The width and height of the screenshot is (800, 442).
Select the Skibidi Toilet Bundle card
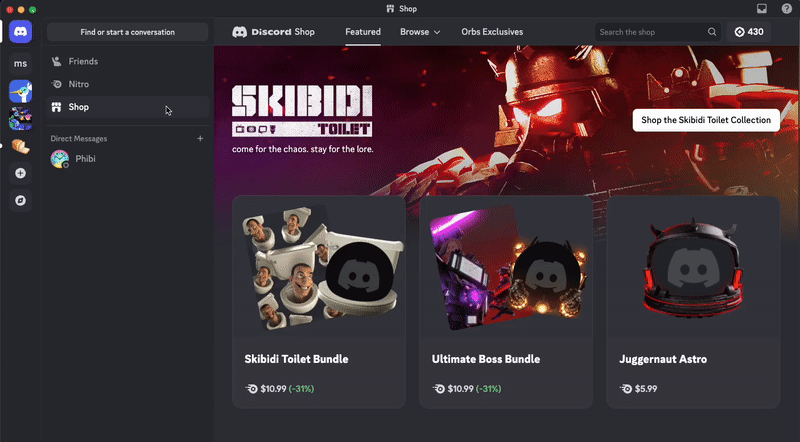click(319, 302)
